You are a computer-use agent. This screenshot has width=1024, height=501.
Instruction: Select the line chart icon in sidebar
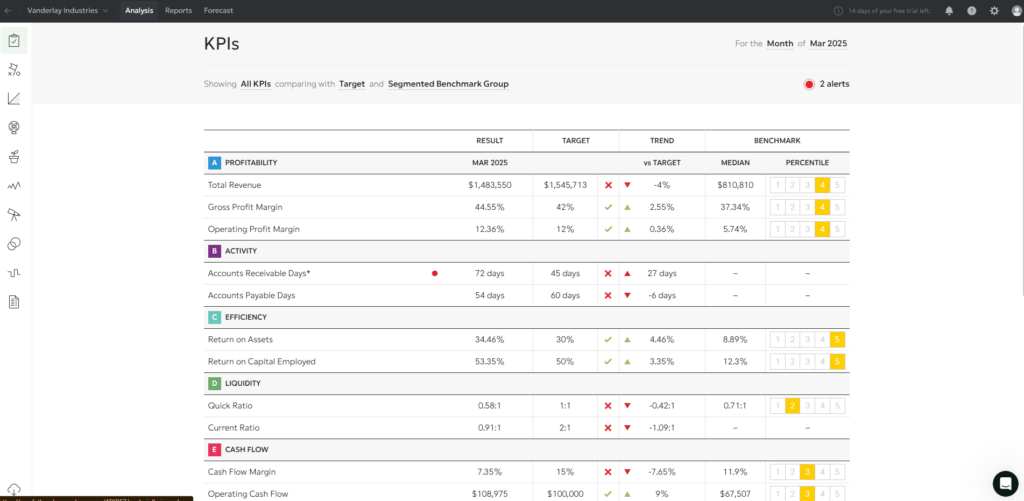click(x=14, y=99)
